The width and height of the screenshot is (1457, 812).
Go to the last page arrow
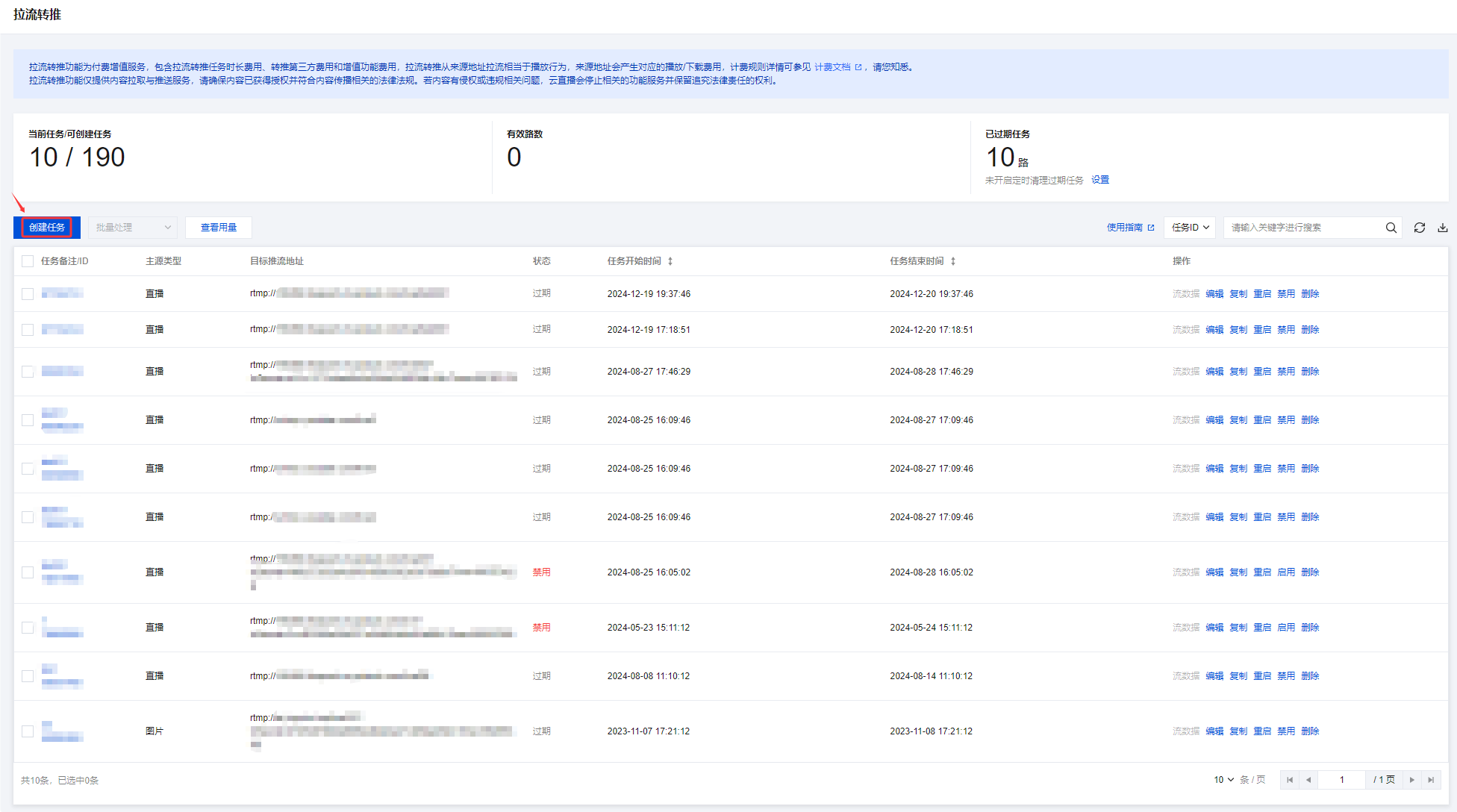click(x=1430, y=780)
